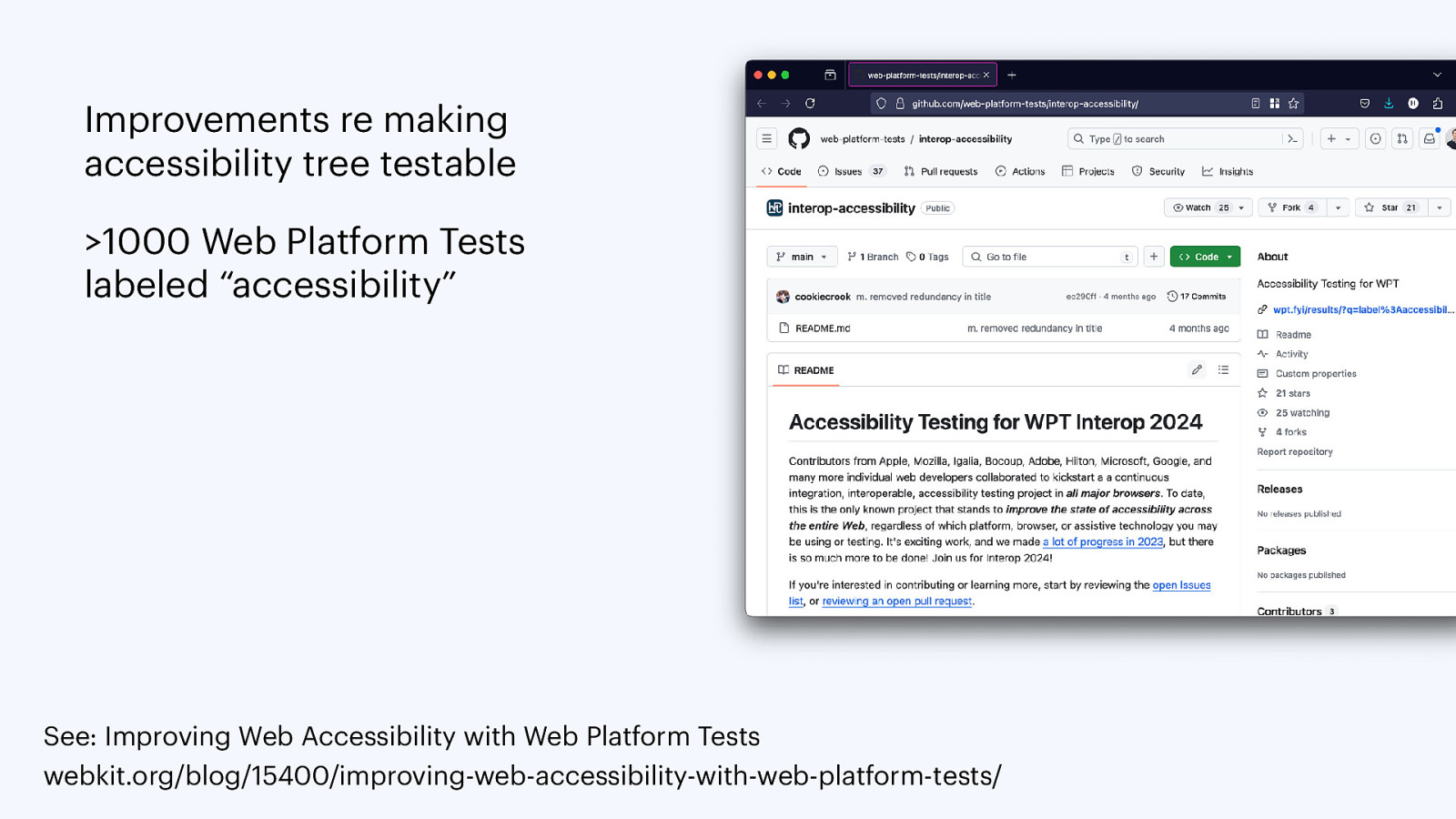The height and width of the screenshot is (819, 1456).
Task: Expand the Star lists dropdown arrow
Action: 1439,207
